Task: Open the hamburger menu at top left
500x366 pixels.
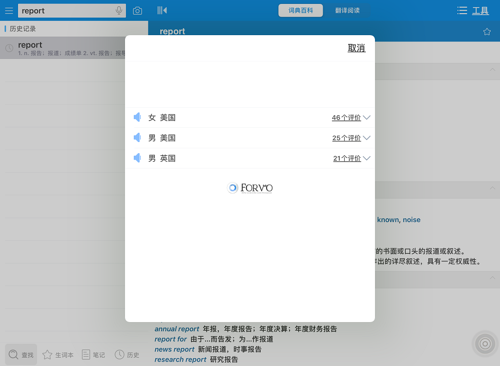Action: (x=9, y=11)
